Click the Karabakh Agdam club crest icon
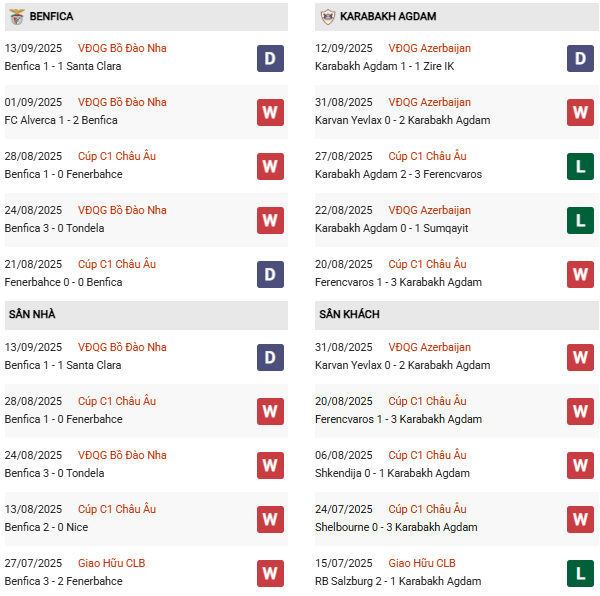Image resolution: width=600 pixels, height=596 pixels. pos(327,16)
